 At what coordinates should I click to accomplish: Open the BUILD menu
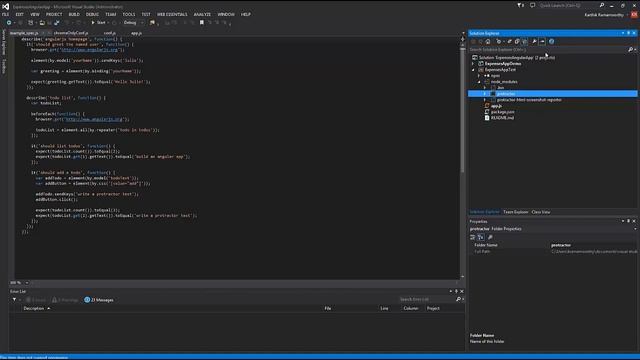pos(74,14)
